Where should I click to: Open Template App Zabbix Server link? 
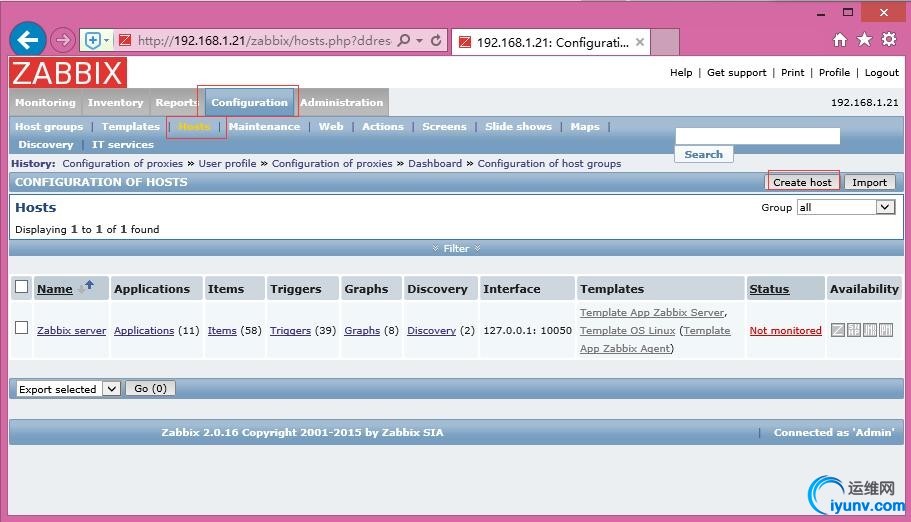[652, 312]
